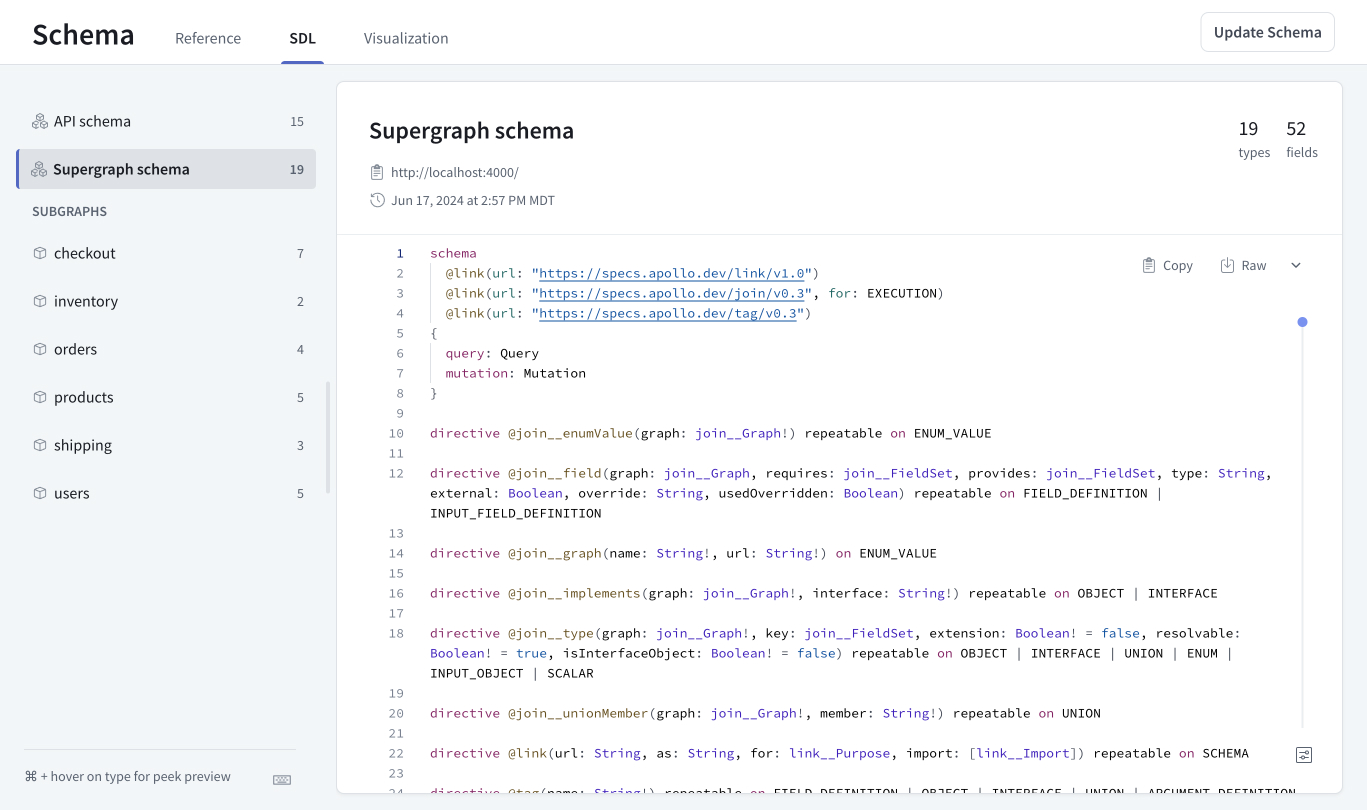Click the SUBGRAPHS section label
This screenshot has width=1367, height=810.
tap(69, 212)
